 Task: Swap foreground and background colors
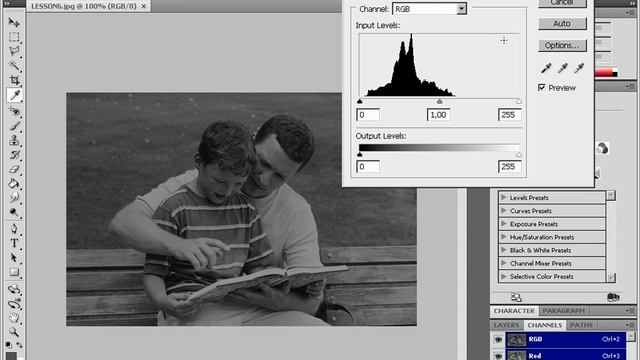coord(19,345)
